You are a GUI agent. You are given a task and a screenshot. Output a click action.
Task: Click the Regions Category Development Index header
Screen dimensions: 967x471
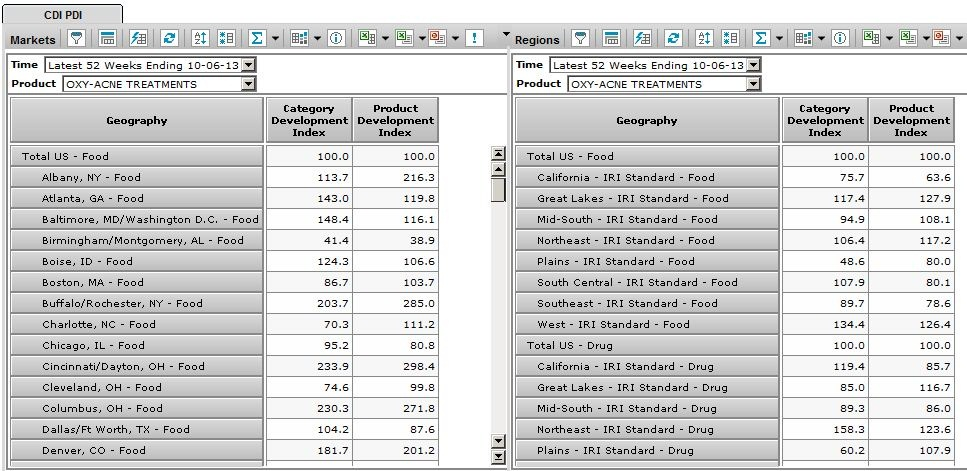click(x=824, y=120)
